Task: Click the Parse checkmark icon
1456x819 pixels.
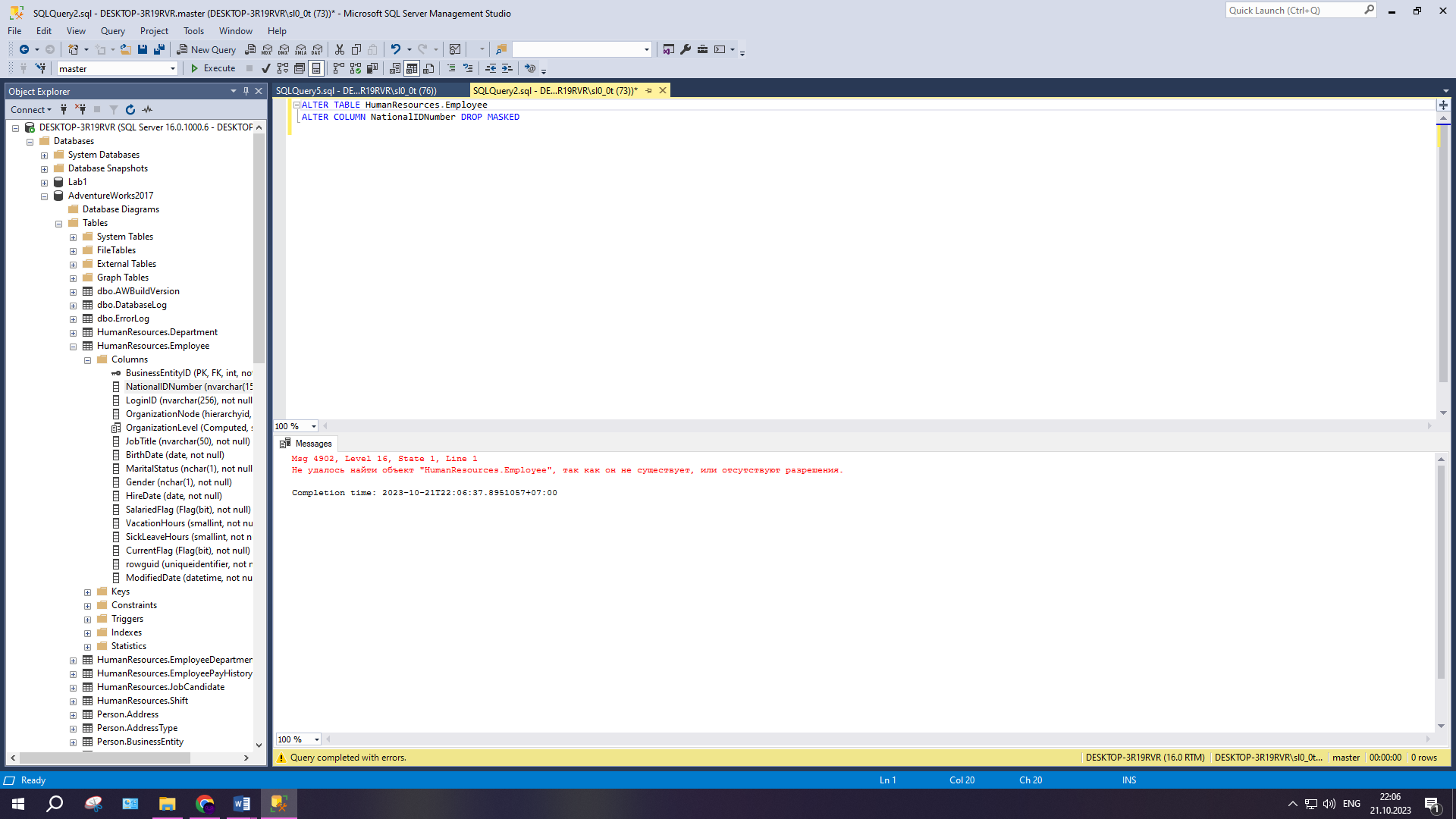Action: pyautogui.click(x=266, y=68)
